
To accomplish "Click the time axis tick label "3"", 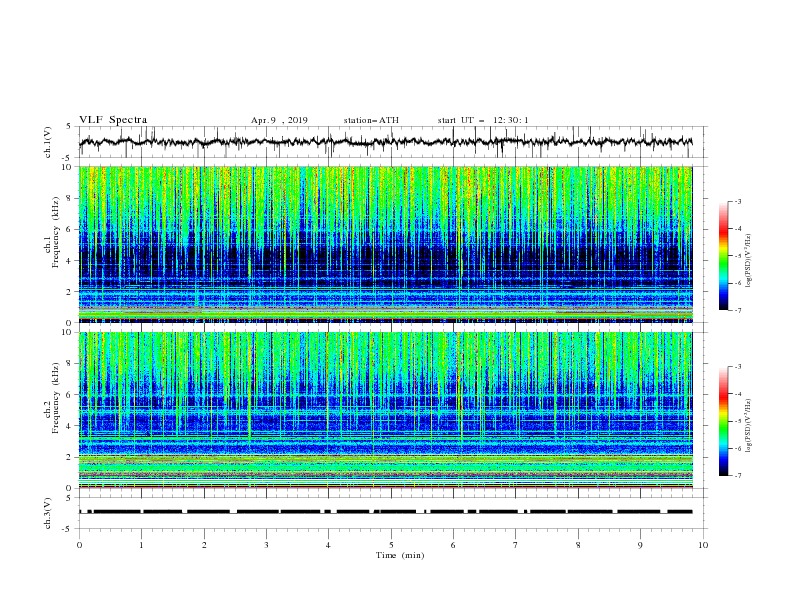I will (266, 545).
